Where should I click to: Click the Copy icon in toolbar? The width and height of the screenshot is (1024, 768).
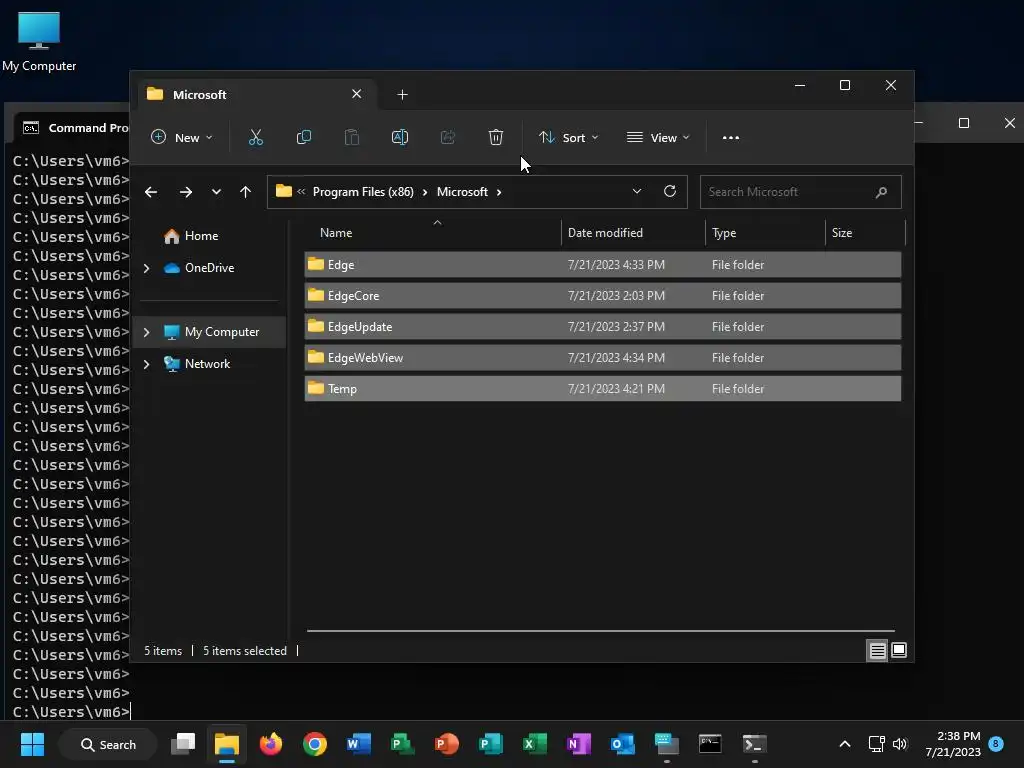click(304, 138)
